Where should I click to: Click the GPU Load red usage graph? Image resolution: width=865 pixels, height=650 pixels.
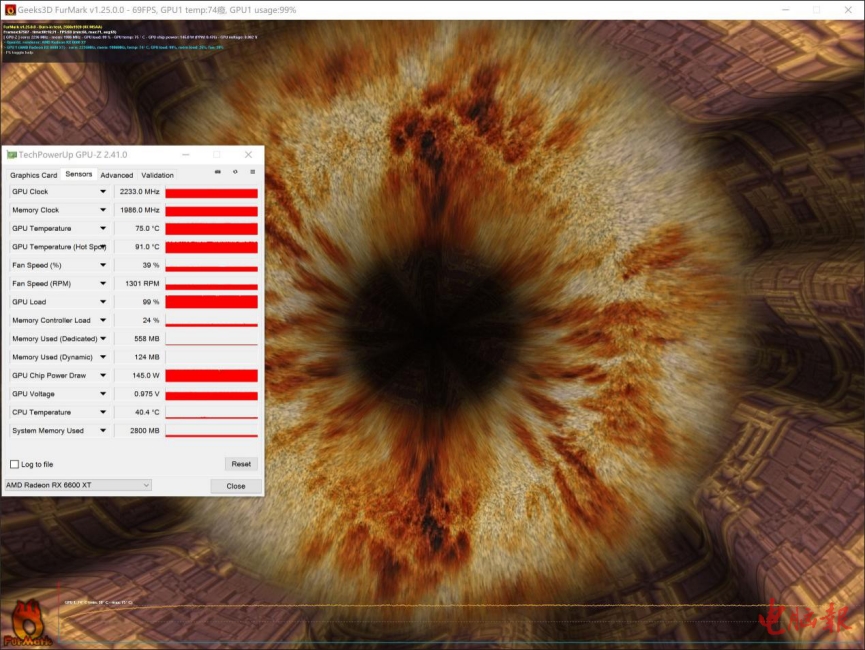[211, 302]
